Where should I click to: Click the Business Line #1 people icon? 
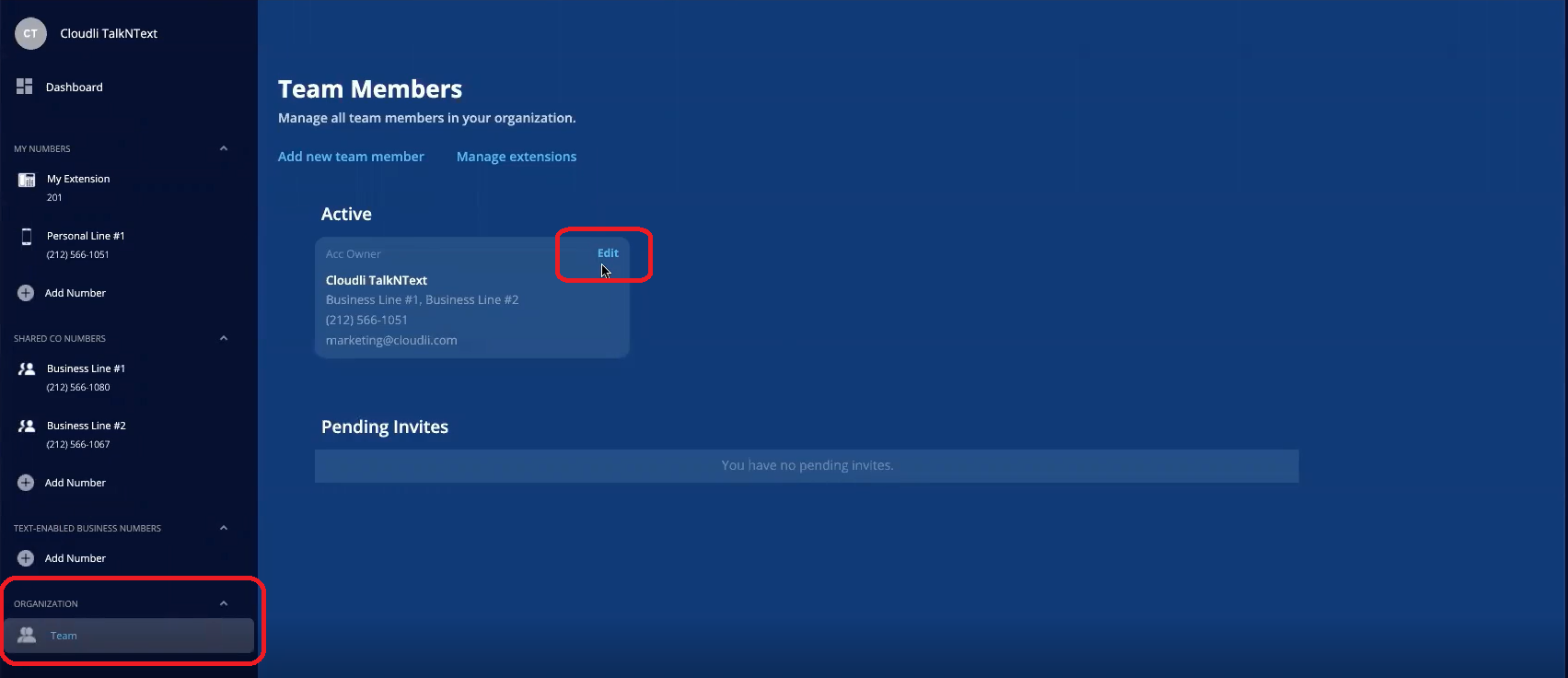[27, 368]
